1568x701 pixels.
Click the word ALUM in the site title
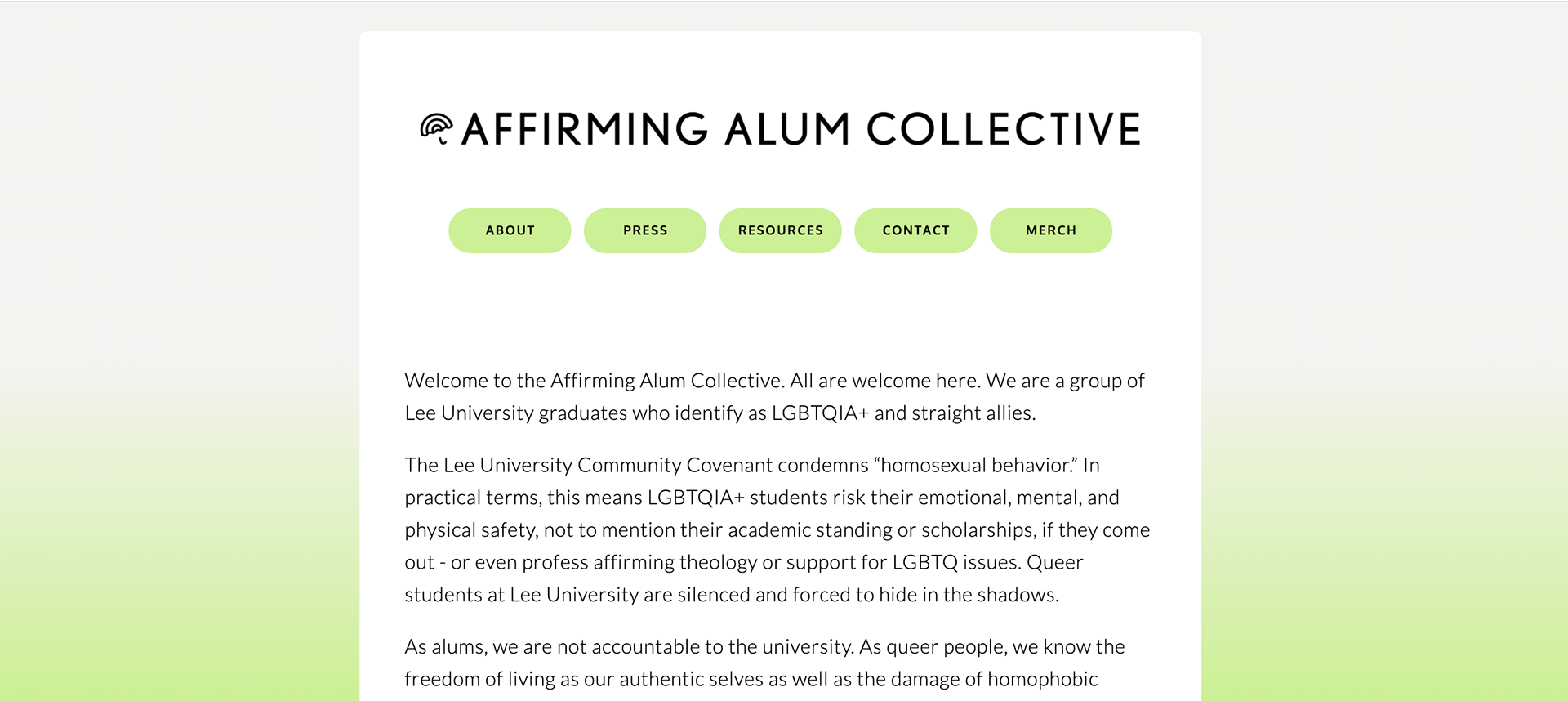tap(788, 129)
